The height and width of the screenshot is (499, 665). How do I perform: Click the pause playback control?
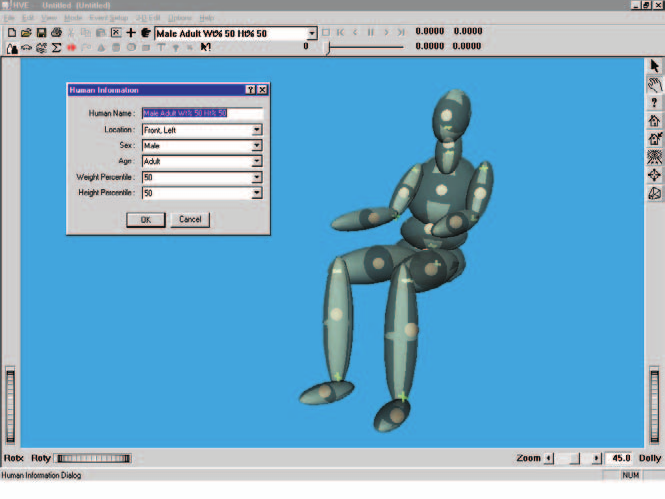tap(371, 32)
